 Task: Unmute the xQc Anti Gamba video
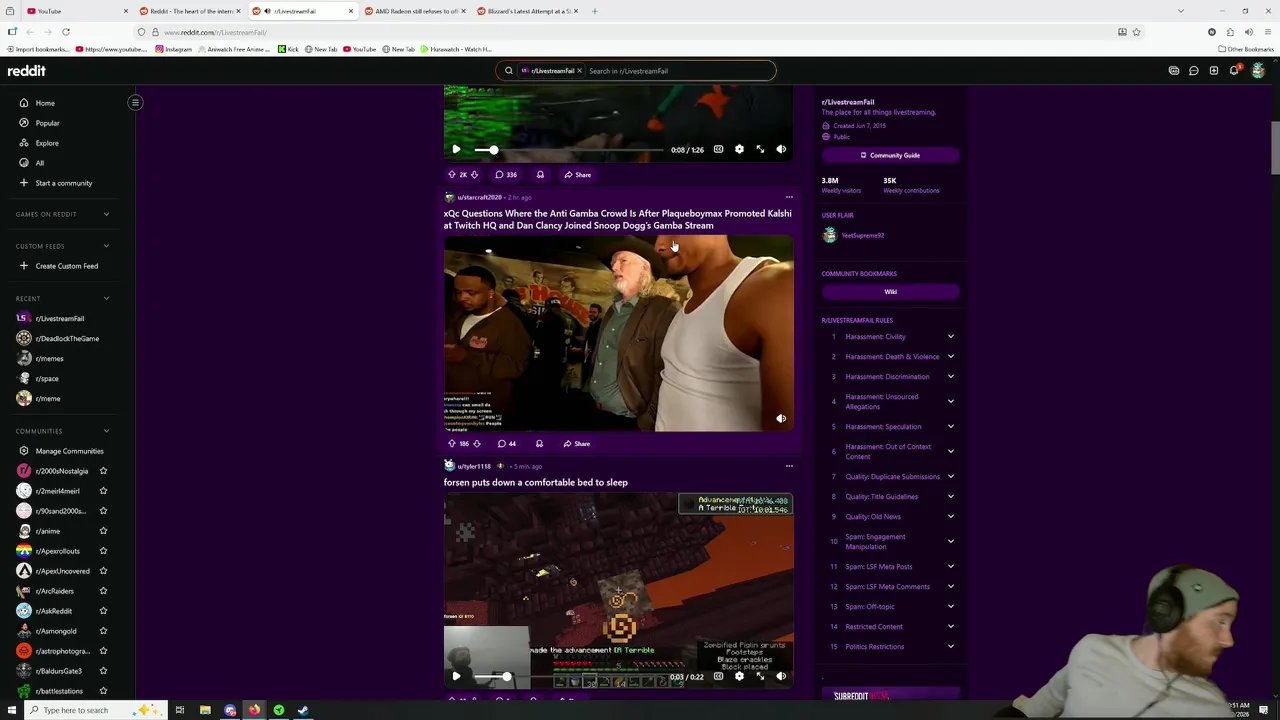pos(781,419)
